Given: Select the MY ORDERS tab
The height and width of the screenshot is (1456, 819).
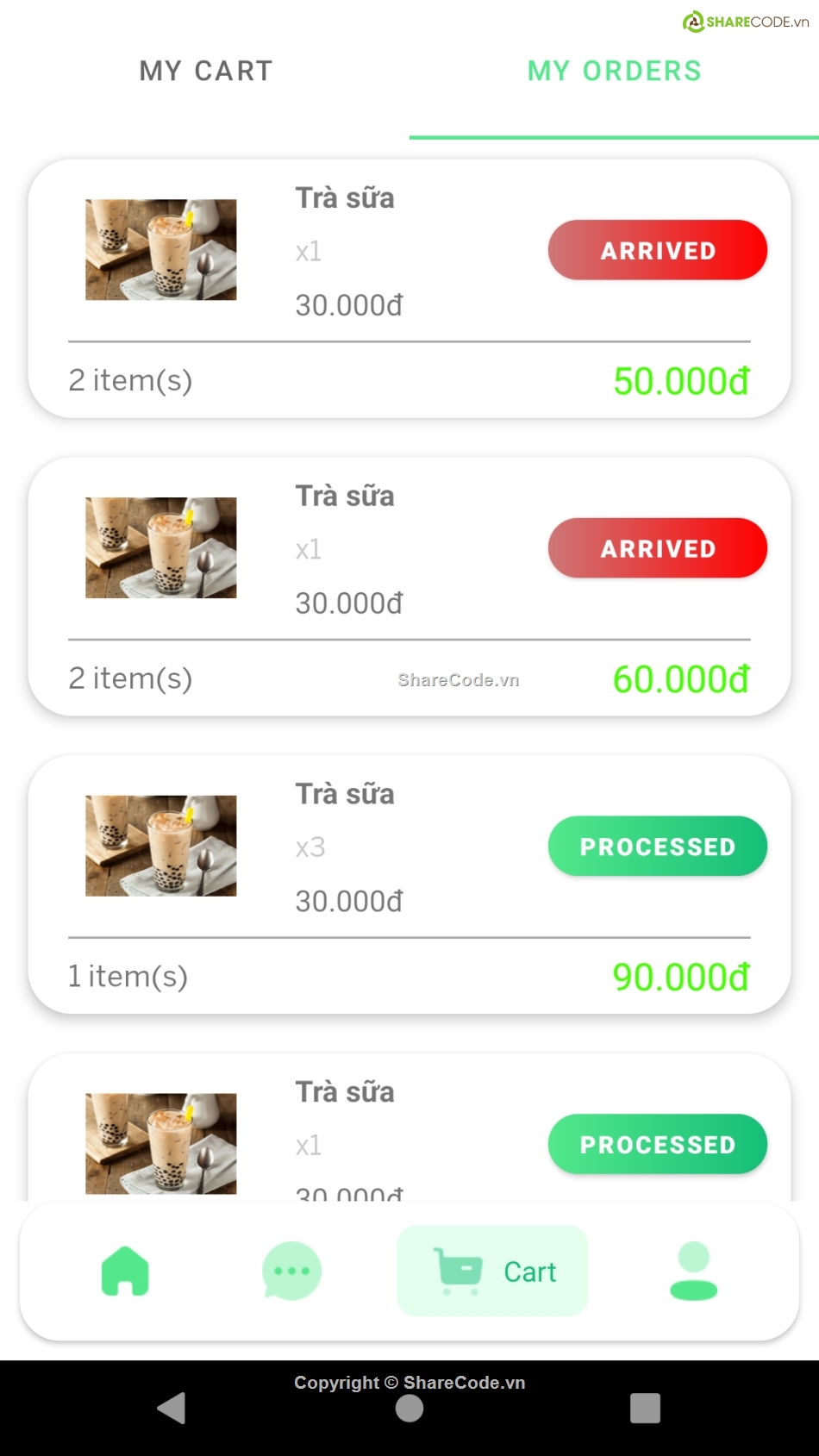Looking at the screenshot, I should [614, 71].
